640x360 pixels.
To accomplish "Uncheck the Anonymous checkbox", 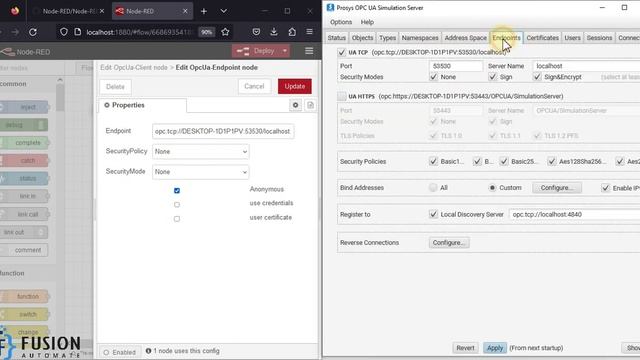I will [177, 191].
